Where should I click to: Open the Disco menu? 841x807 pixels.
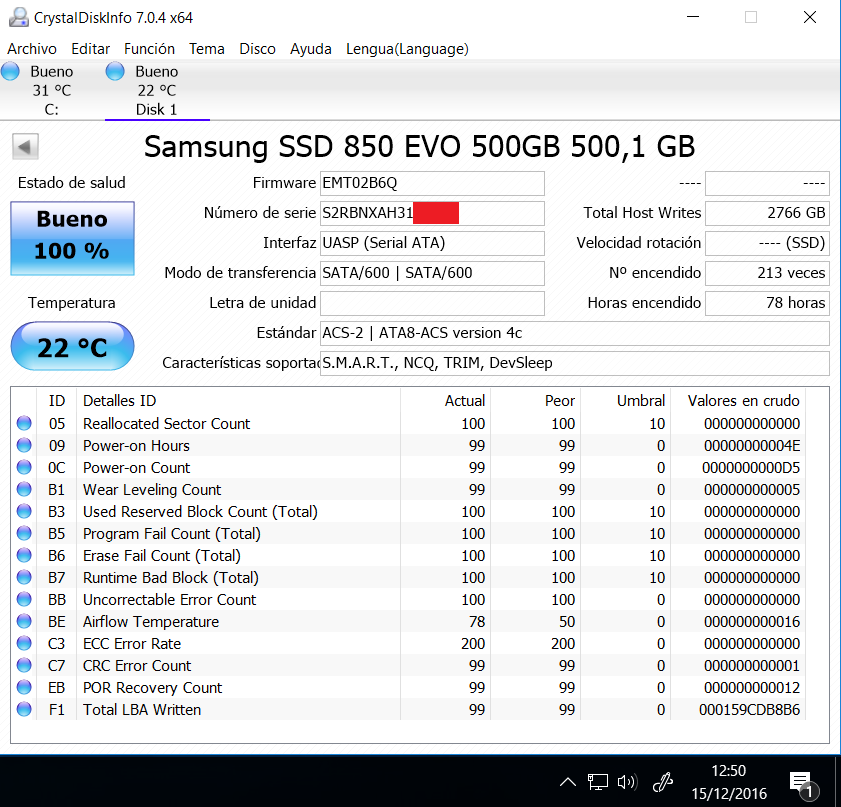[x=257, y=49]
